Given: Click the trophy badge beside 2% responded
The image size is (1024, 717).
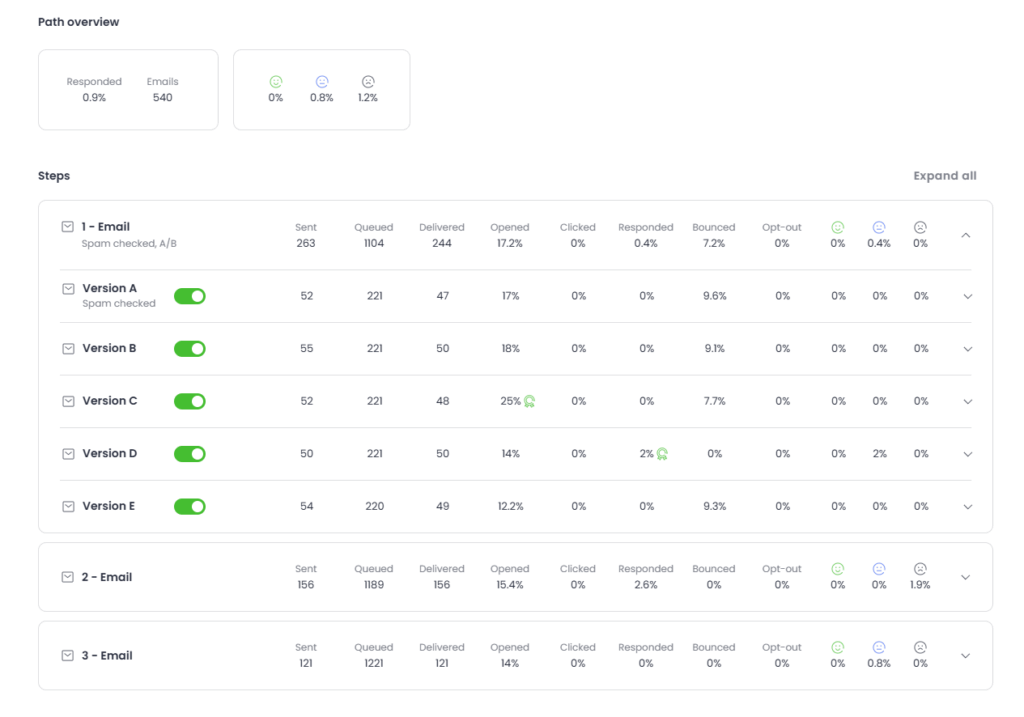Looking at the screenshot, I should click(661, 454).
